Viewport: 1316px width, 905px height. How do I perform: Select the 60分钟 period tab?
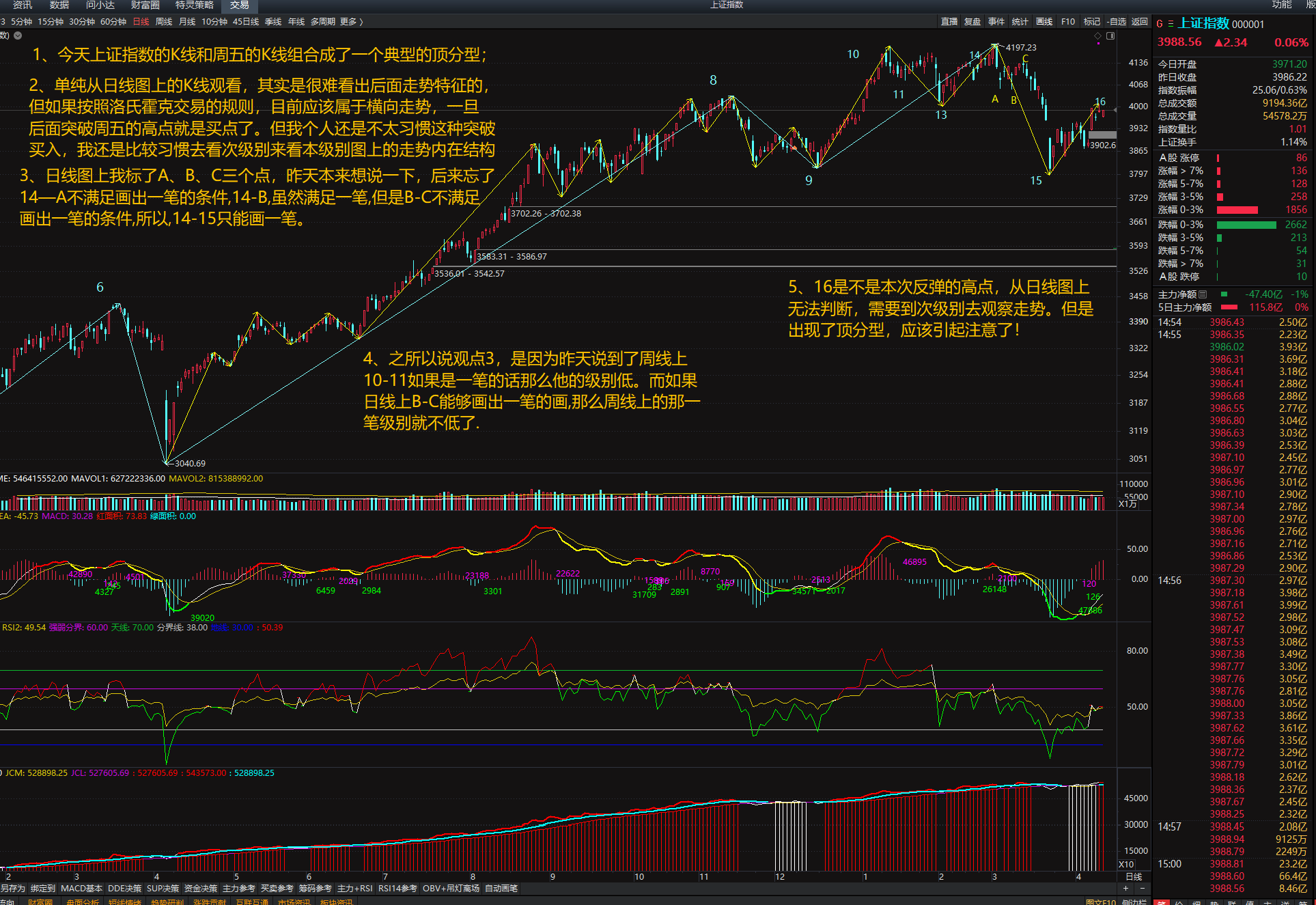click(113, 22)
